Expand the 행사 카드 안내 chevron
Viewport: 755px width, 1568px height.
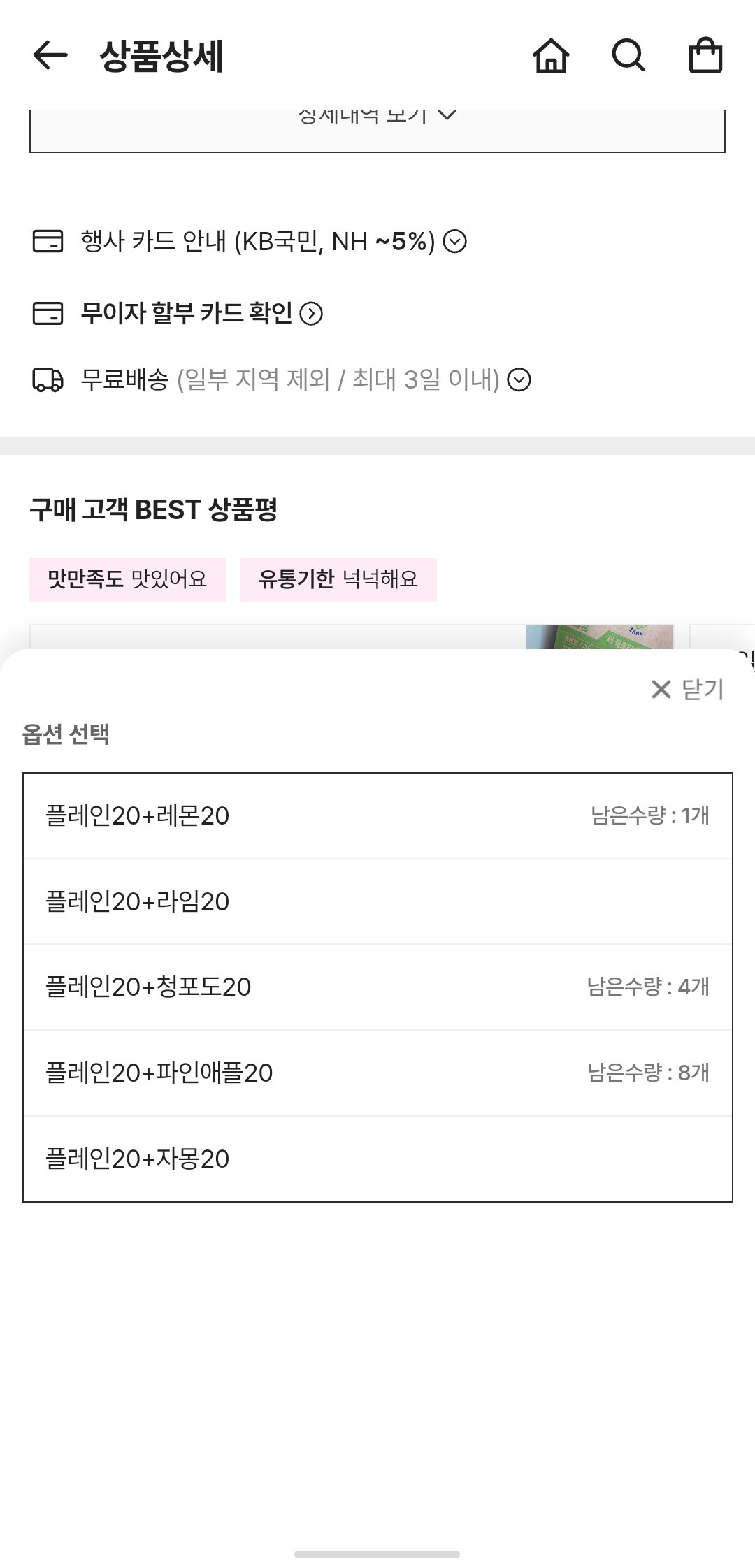click(x=455, y=242)
